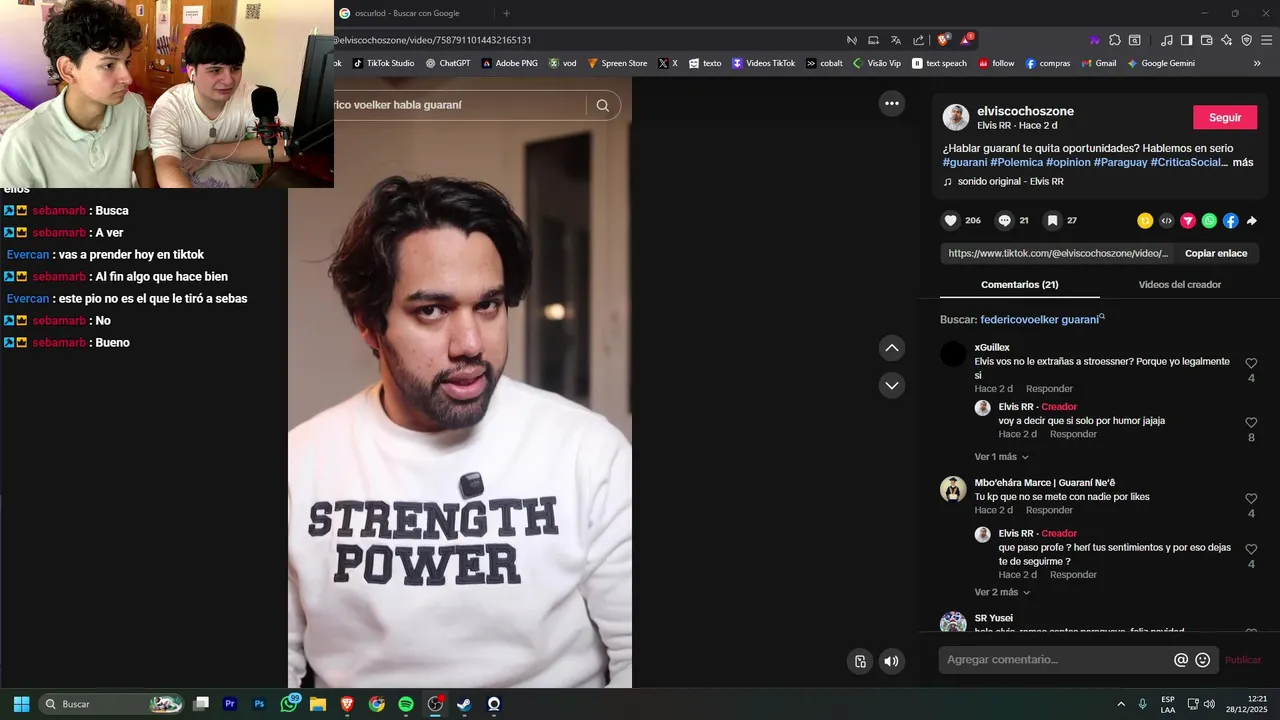Reply to Mbo'ehára Marce's comment
The height and width of the screenshot is (720, 1280).
(x=1049, y=510)
